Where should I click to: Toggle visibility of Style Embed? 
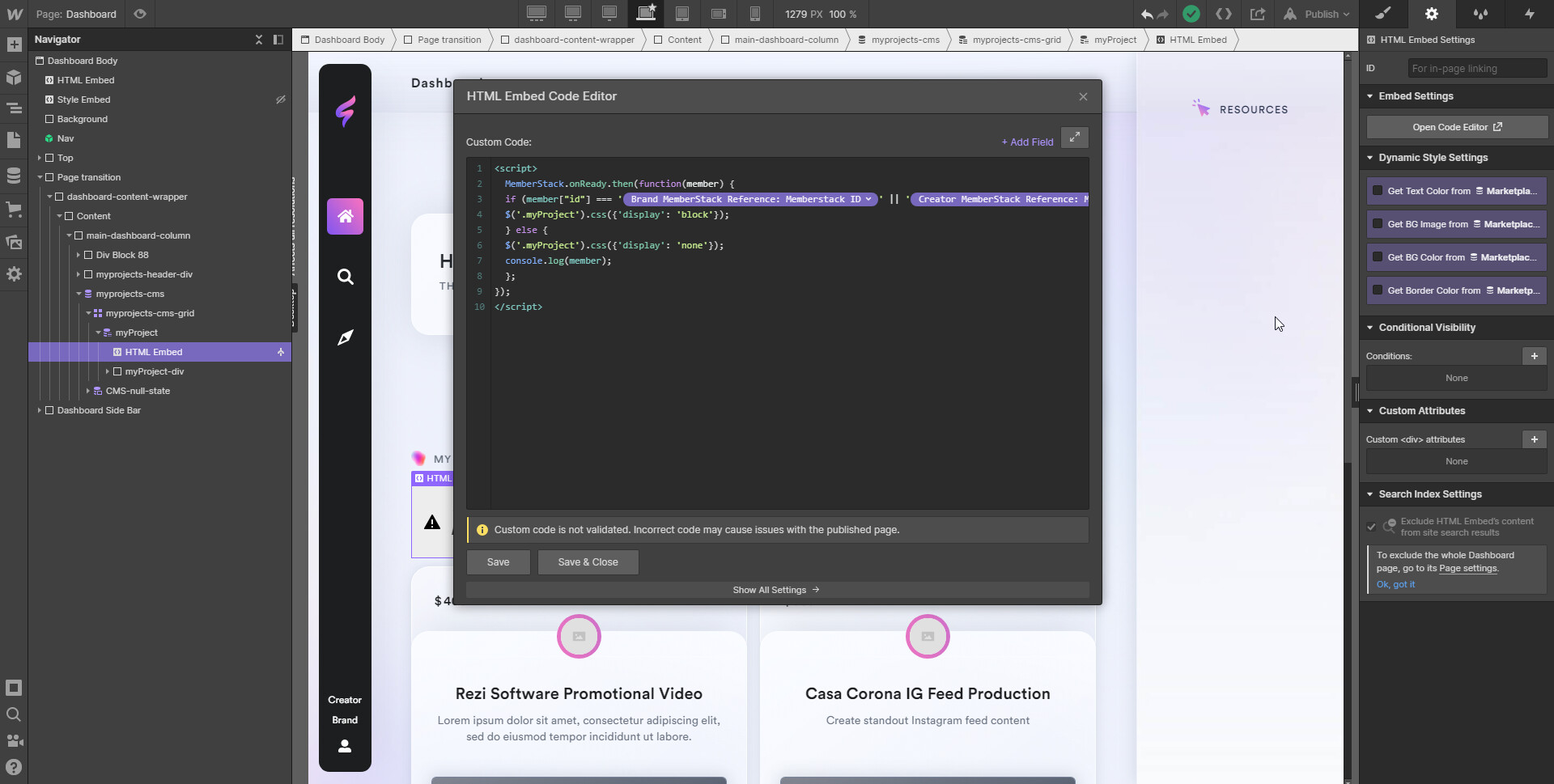pos(280,100)
